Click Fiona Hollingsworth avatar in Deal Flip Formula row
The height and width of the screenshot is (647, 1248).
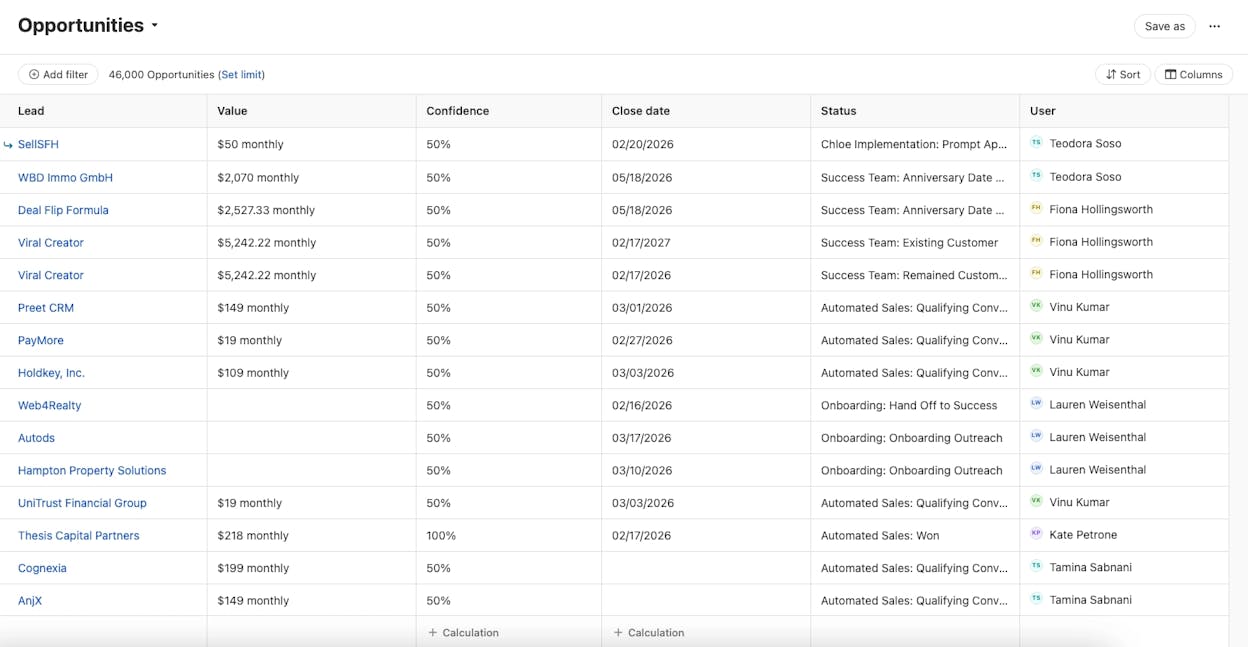click(x=1036, y=209)
